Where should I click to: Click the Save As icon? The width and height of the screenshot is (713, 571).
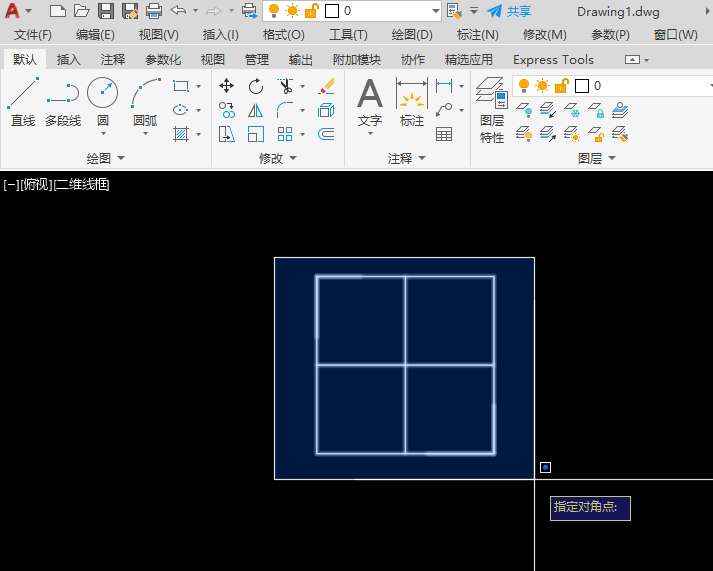(x=130, y=11)
